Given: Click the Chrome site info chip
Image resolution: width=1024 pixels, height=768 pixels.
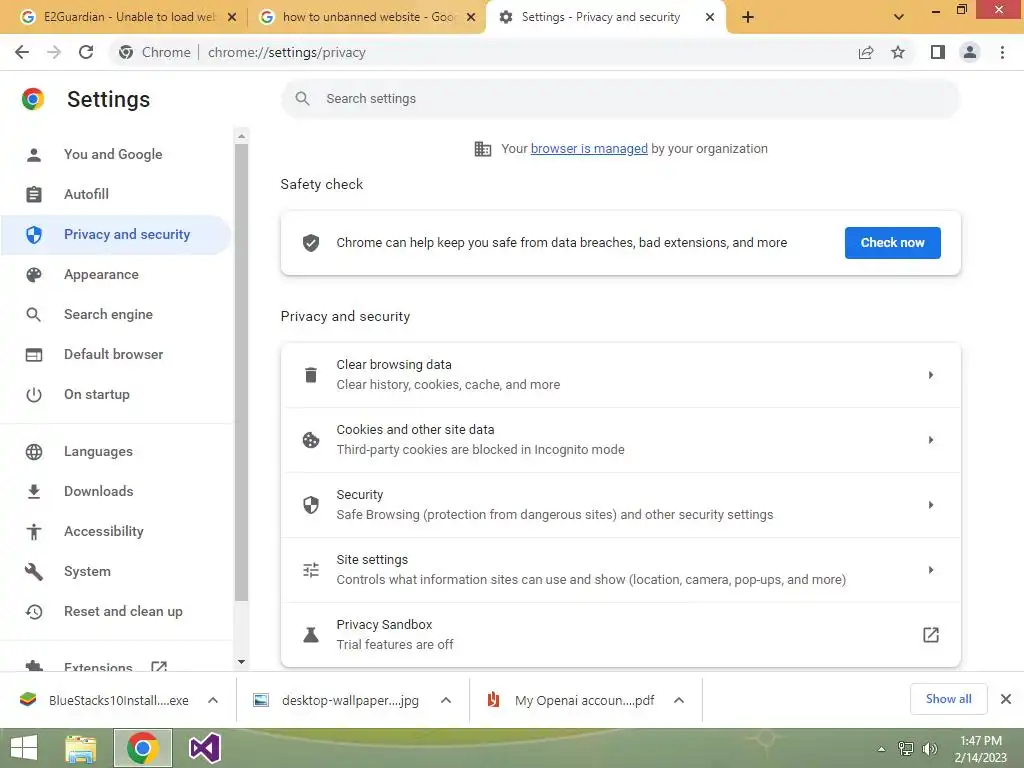Looking at the screenshot, I should click(155, 52).
